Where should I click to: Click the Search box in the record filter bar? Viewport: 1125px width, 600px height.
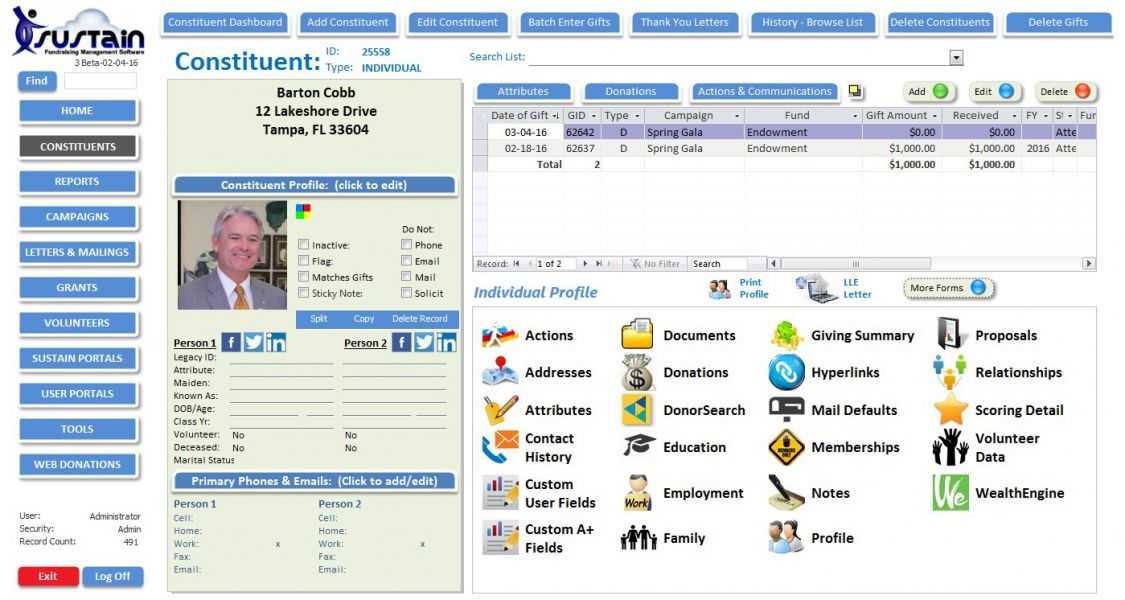(725, 263)
